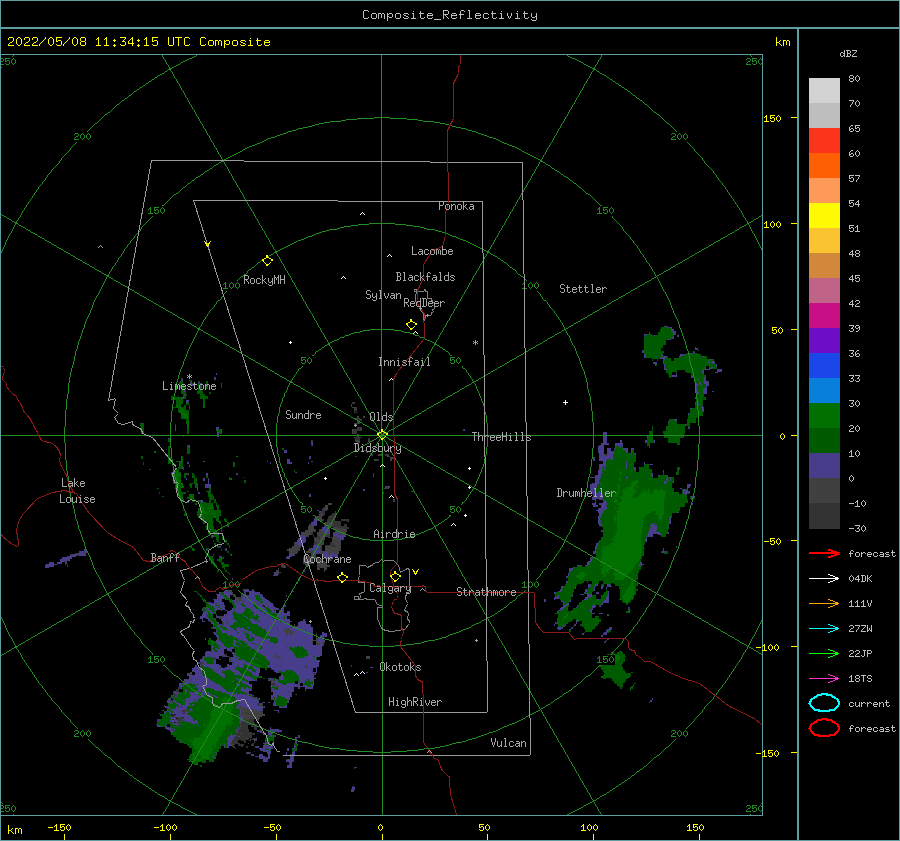The image size is (900, 841).
Task: Click the Strathmore city label
Action: point(486,592)
